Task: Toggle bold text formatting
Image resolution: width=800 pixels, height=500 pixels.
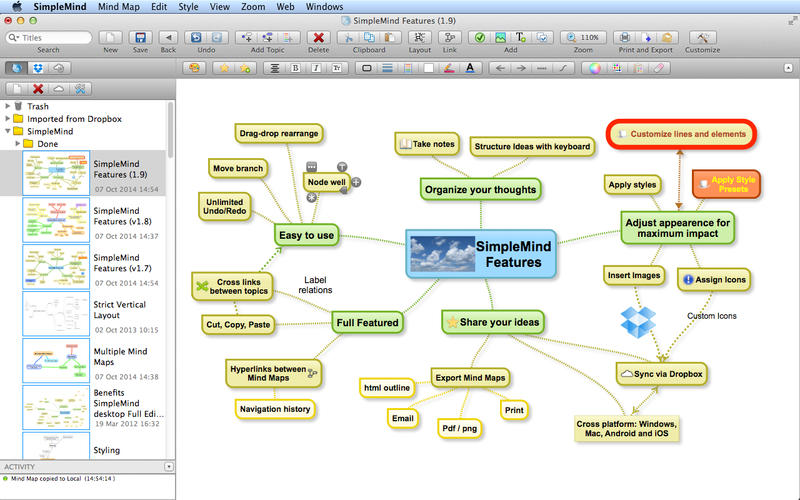Action: [294, 68]
